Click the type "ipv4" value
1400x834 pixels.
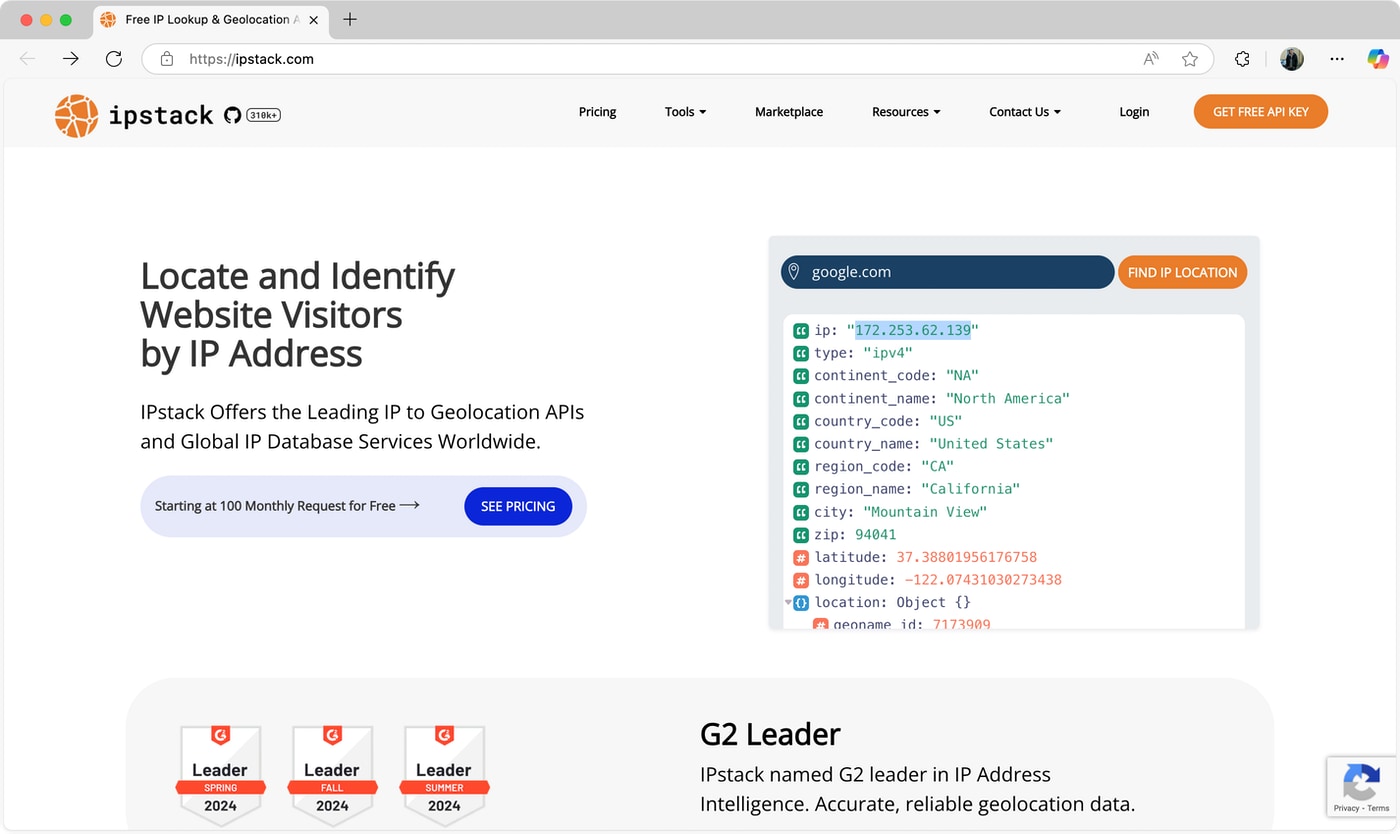[888, 353]
